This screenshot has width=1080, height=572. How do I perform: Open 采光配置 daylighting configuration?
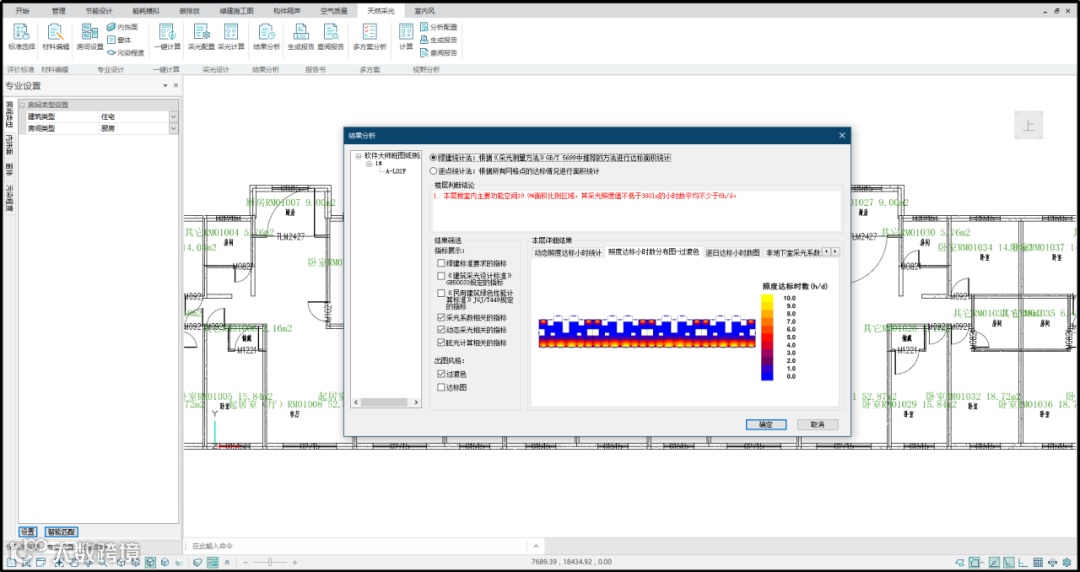click(201, 37)
